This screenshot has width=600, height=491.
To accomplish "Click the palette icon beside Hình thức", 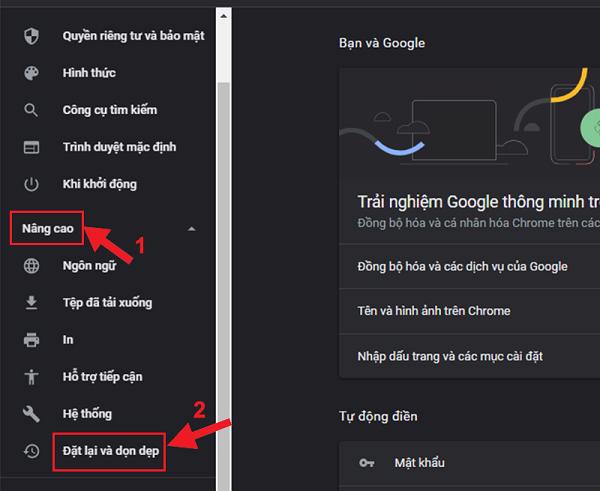I will point(32,73).
